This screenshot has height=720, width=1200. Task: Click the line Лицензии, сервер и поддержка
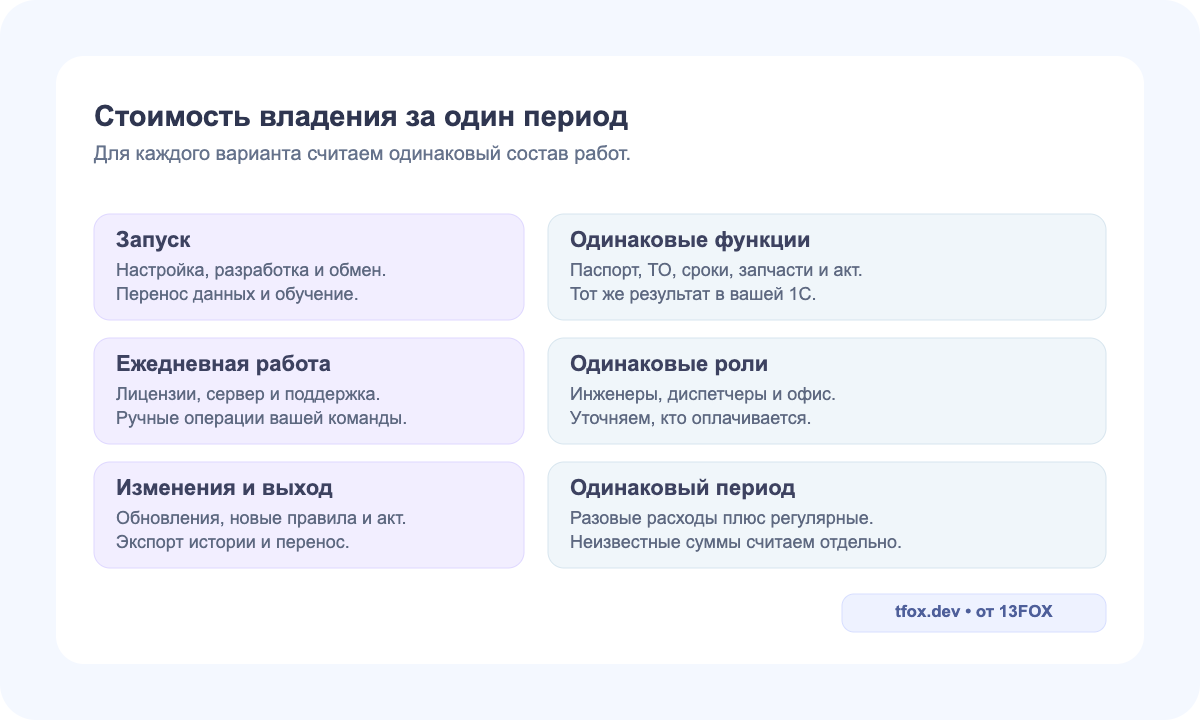click(x=248, y=394)
